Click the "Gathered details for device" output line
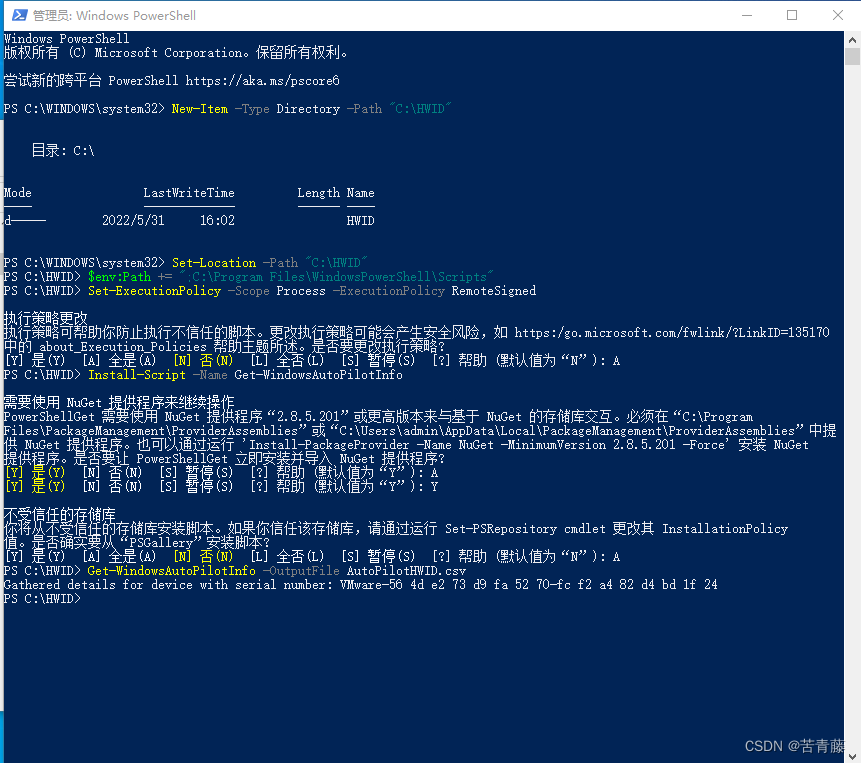861x763 pixels. tap(360, 585)
